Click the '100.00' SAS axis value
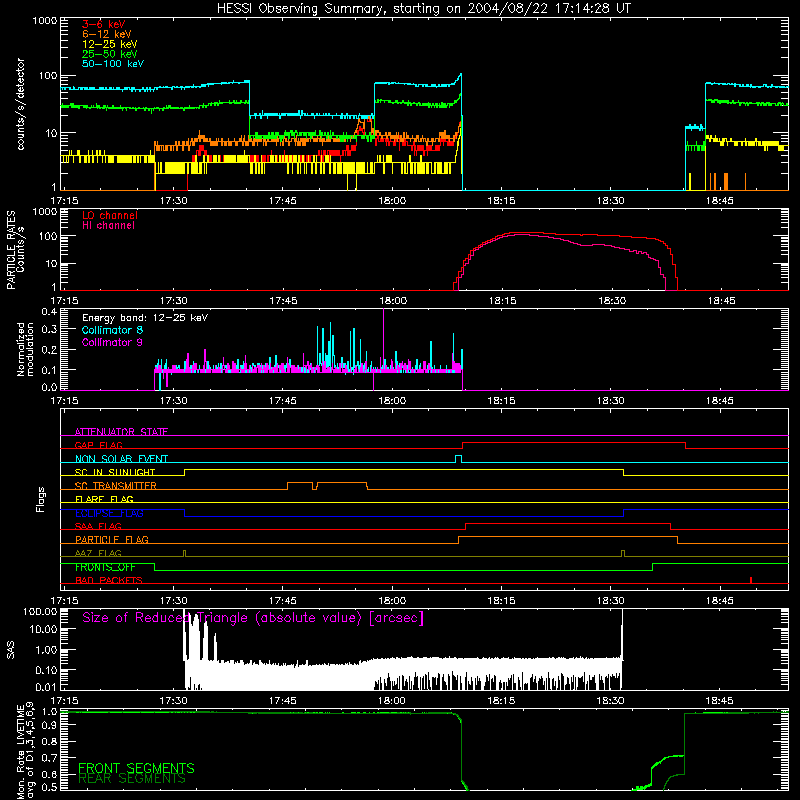 pyautogui.click(x=40, y=612)
